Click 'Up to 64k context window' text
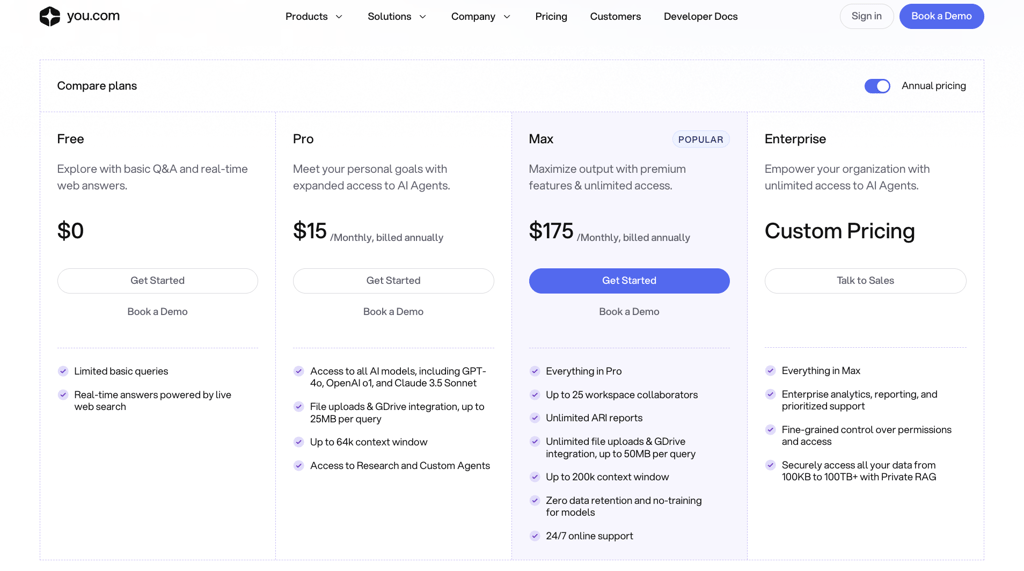This screenshot has width=1024, height=571. click(x=369, y=442)
